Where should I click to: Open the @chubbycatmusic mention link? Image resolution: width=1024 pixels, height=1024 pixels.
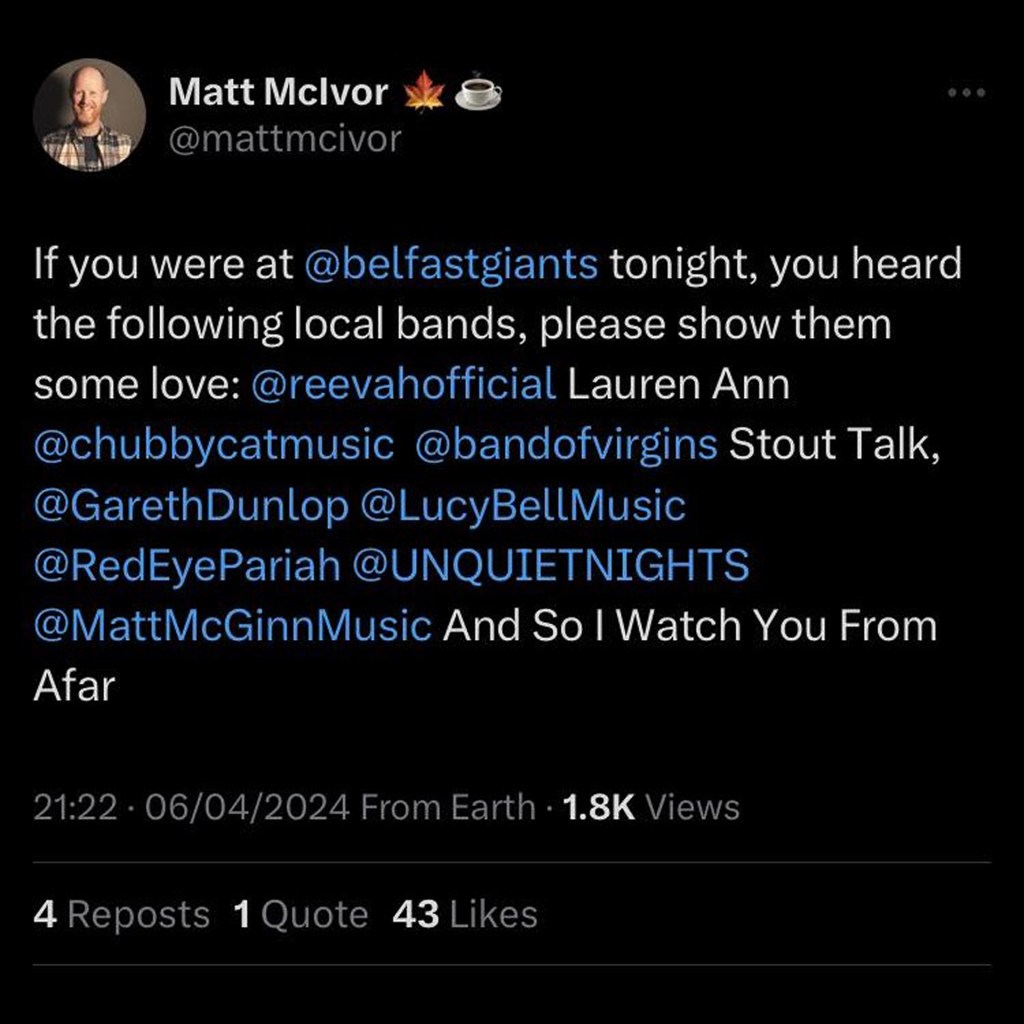click(214, 445)
